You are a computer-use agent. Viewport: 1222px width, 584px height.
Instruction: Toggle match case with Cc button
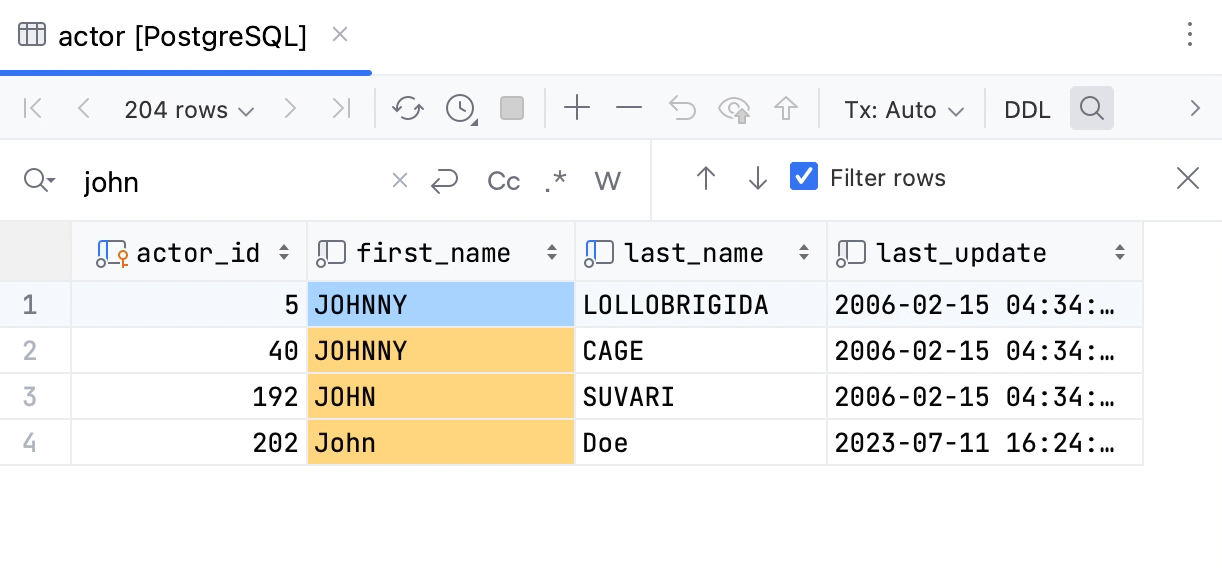(503, 181)
